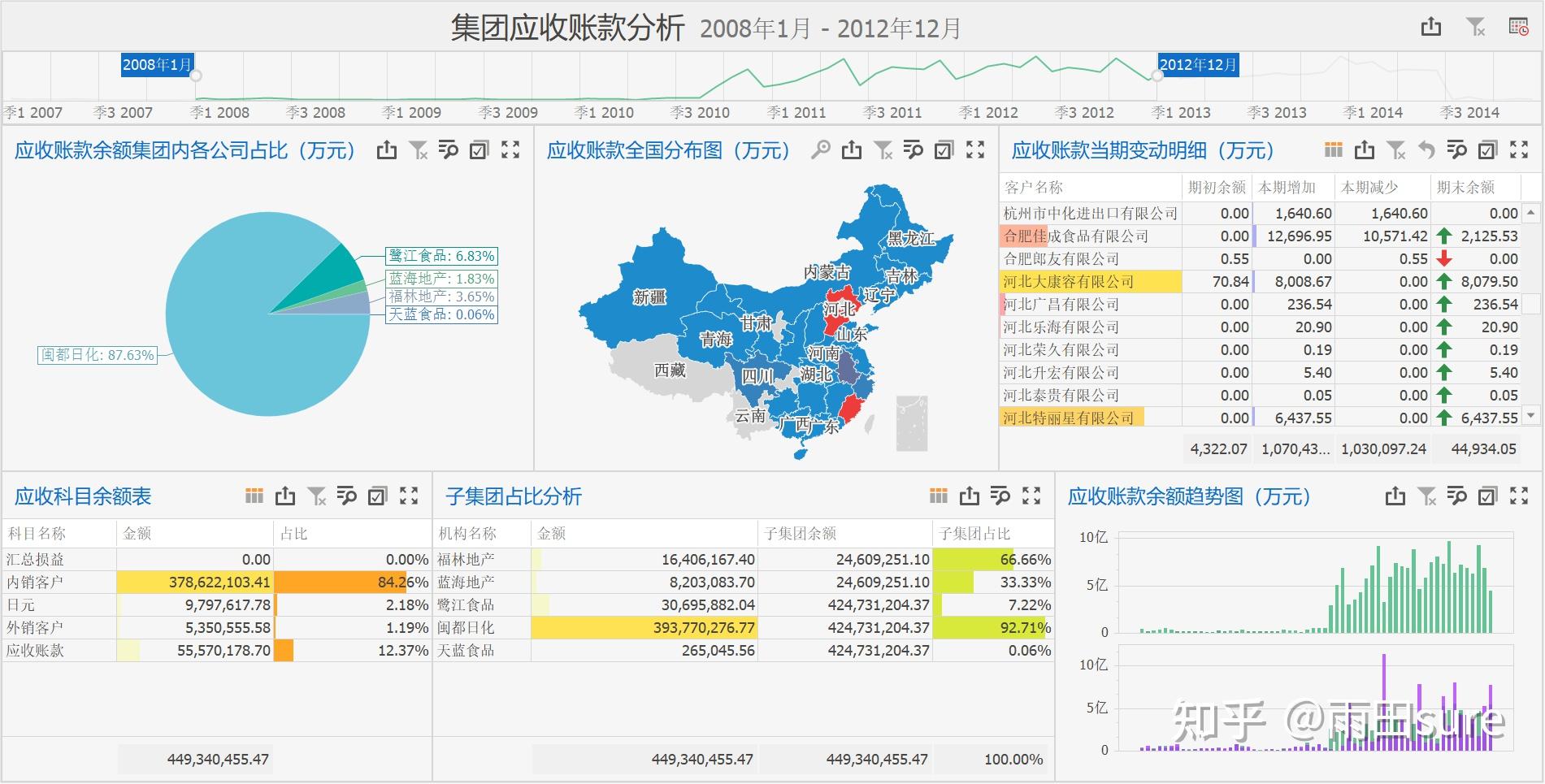
Task: Toggle multi-select mode on 应收账款当期变动明细 table
Action: click(1488, 149)
